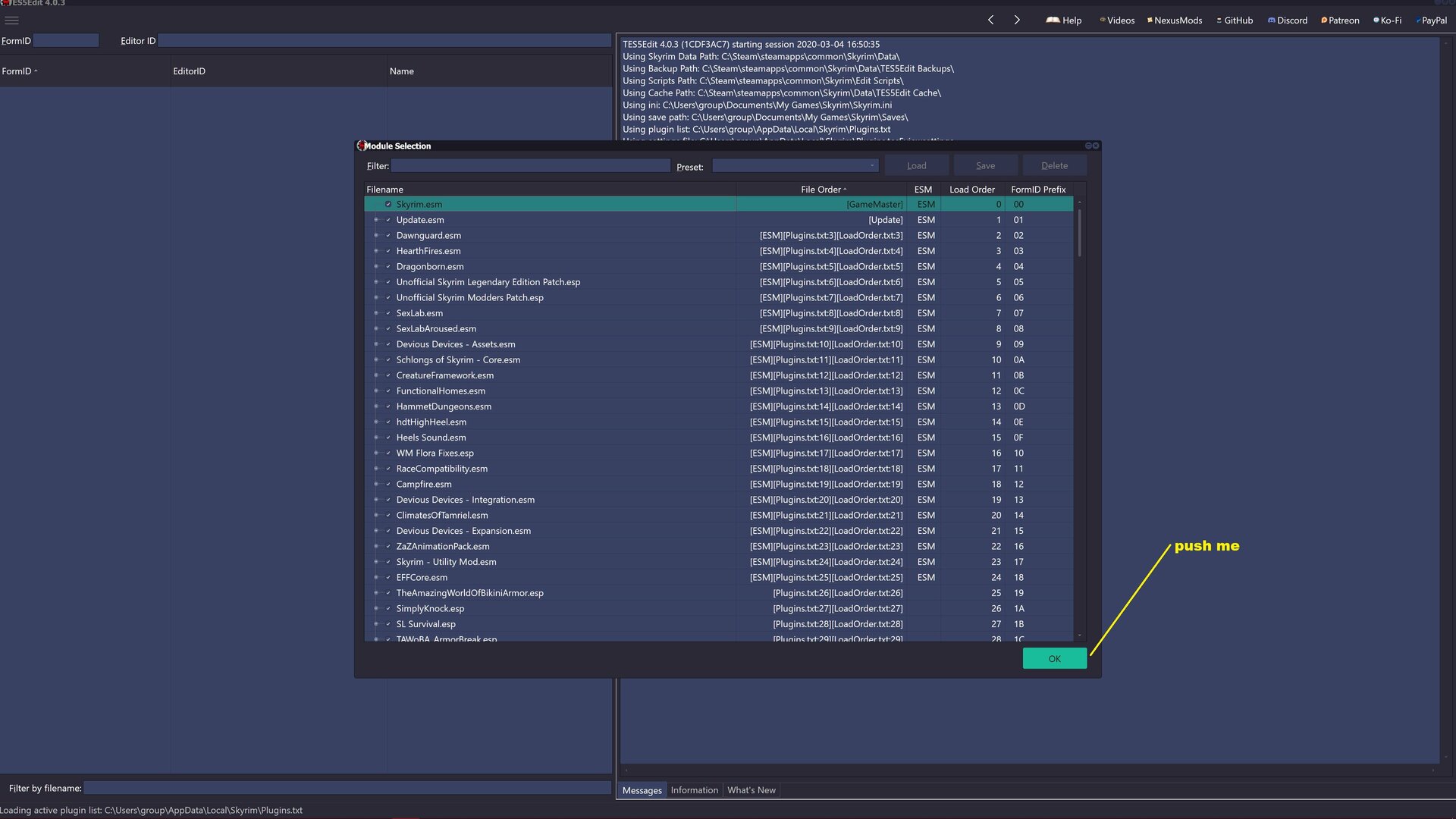1456x819 pixels.
Task: Sort by the Load Order column header
Action: pyautogui.click(x=971, y=190)
